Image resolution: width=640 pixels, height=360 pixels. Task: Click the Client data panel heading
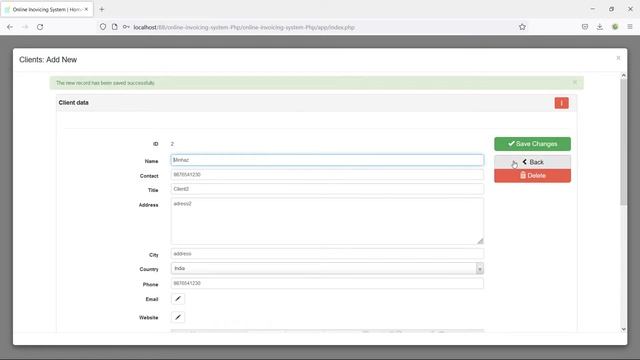[x=73, y=102]
